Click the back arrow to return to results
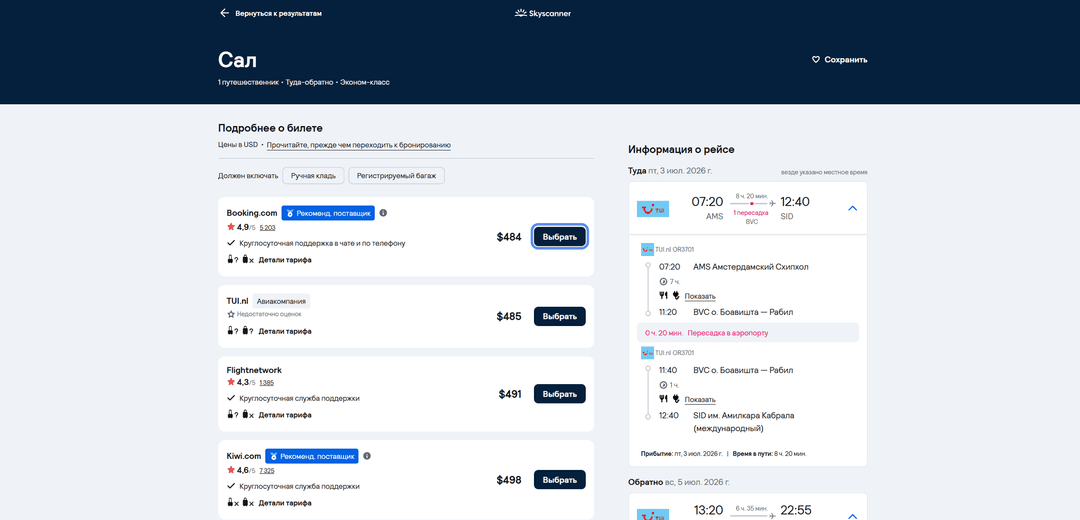Image resolution: width=1080 pixels, height=520 pixels. pos(224,13)
